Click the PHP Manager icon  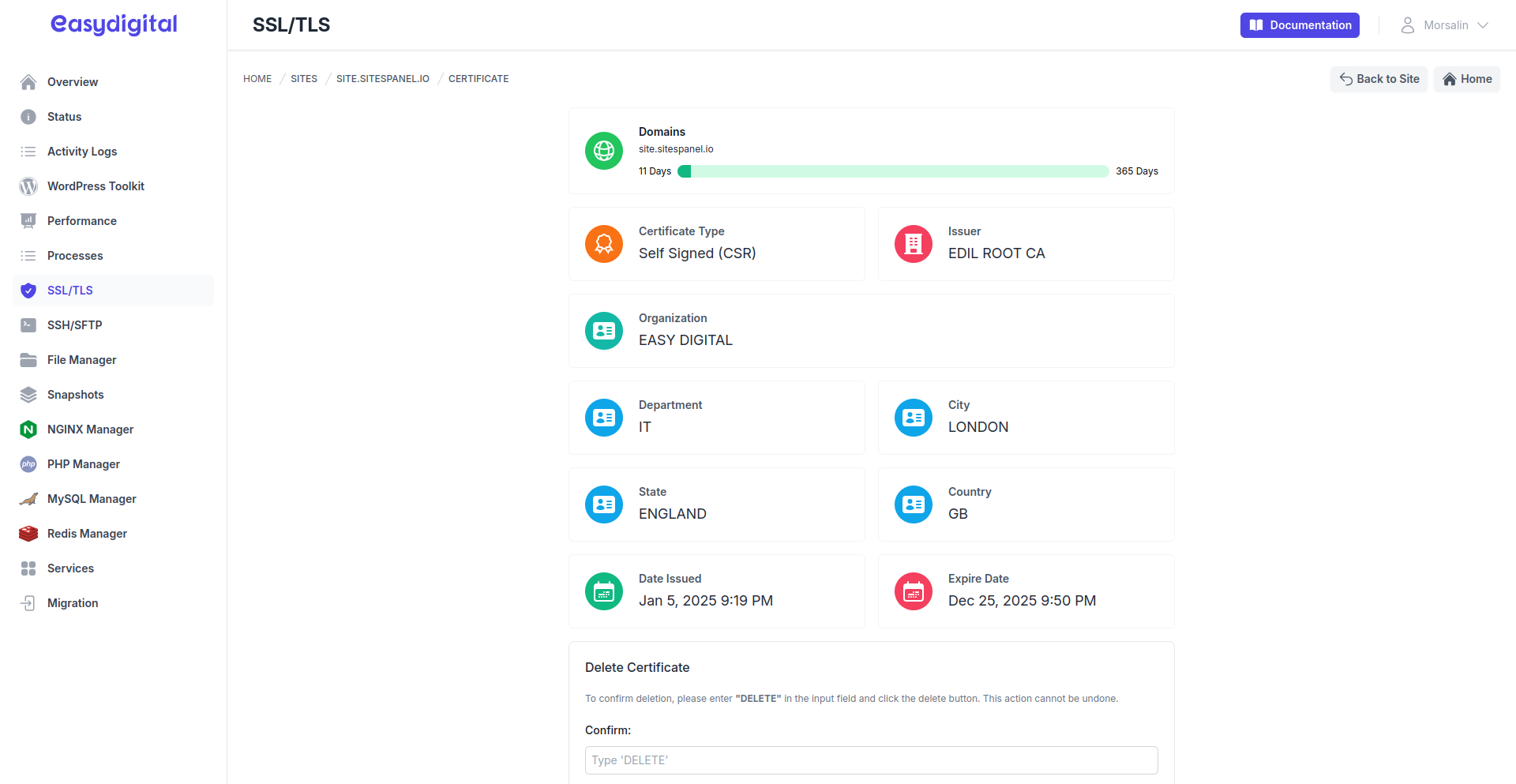[x=28, y=464]
